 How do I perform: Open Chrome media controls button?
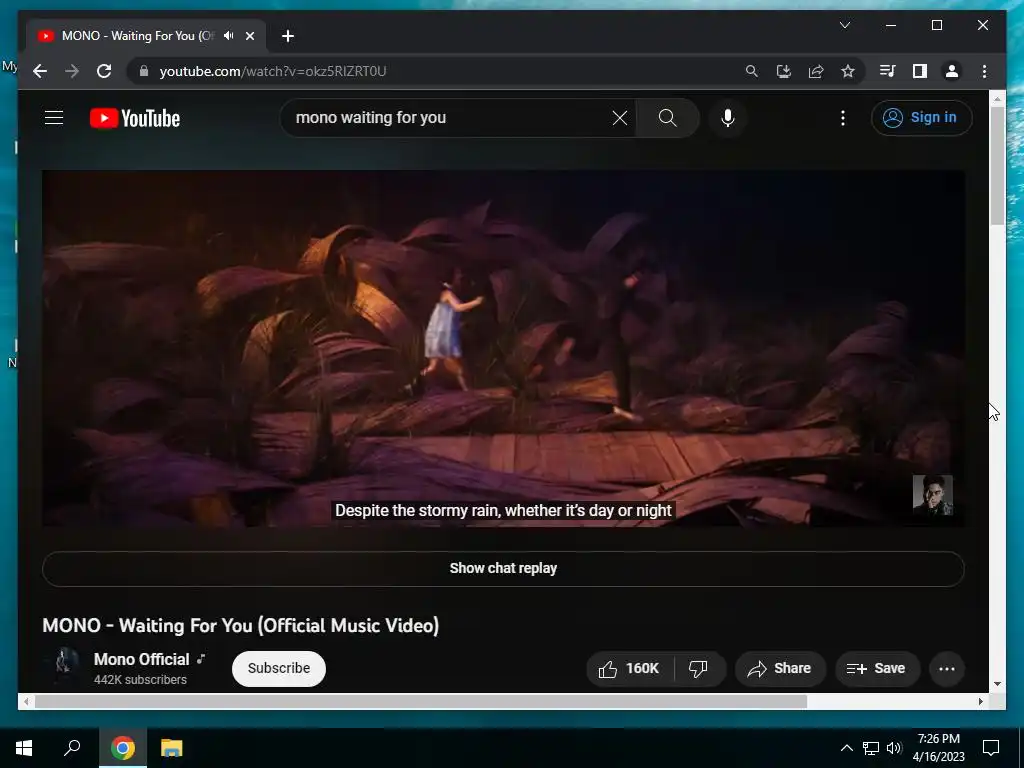(888, 71)
